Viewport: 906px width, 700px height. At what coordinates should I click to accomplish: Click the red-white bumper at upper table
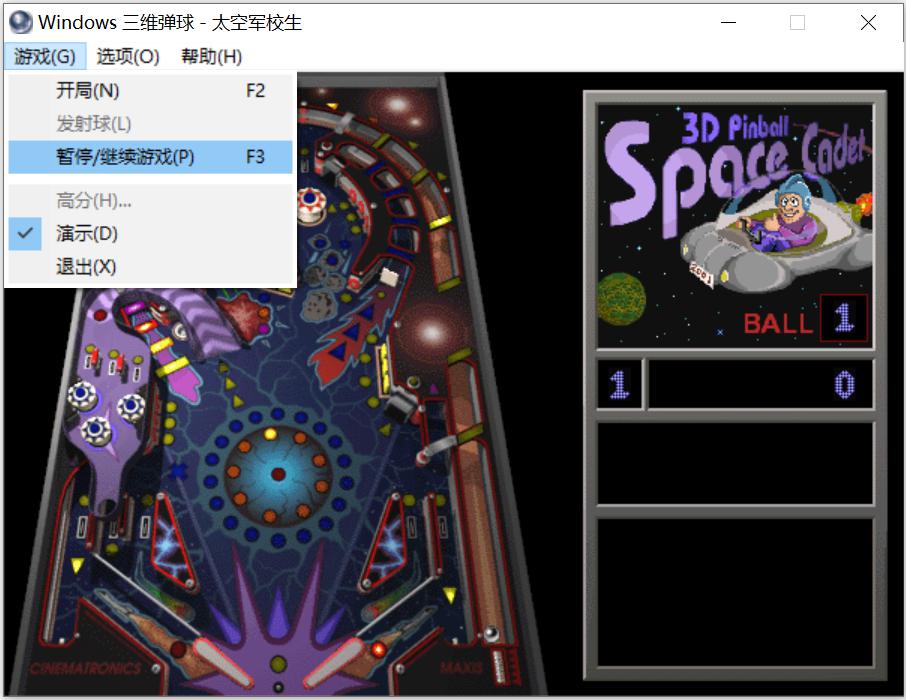pos(310,205)
